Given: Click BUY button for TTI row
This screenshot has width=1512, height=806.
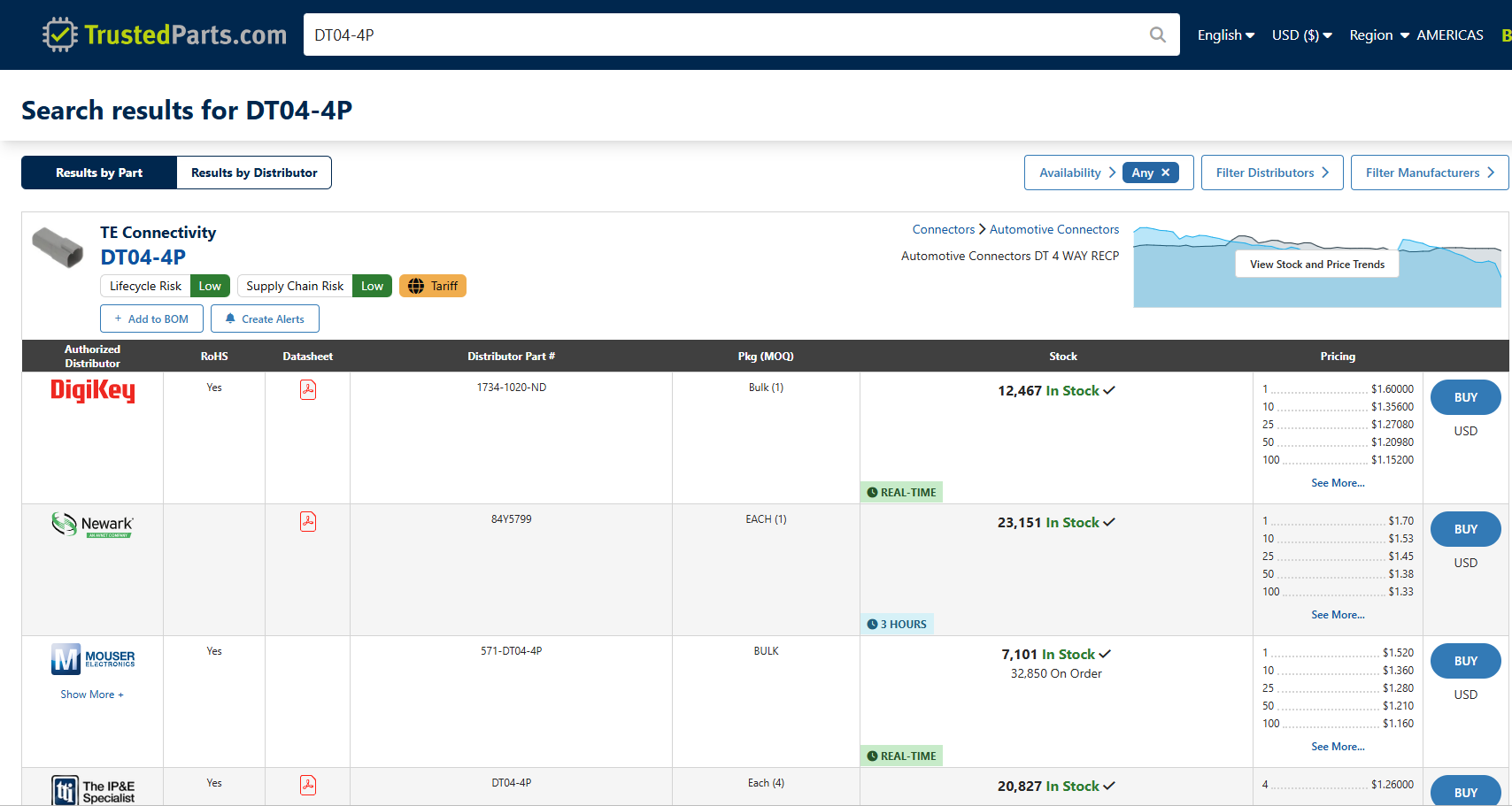Looking at the screenshot, I should pyautogui.click(x=1466, y=791).
